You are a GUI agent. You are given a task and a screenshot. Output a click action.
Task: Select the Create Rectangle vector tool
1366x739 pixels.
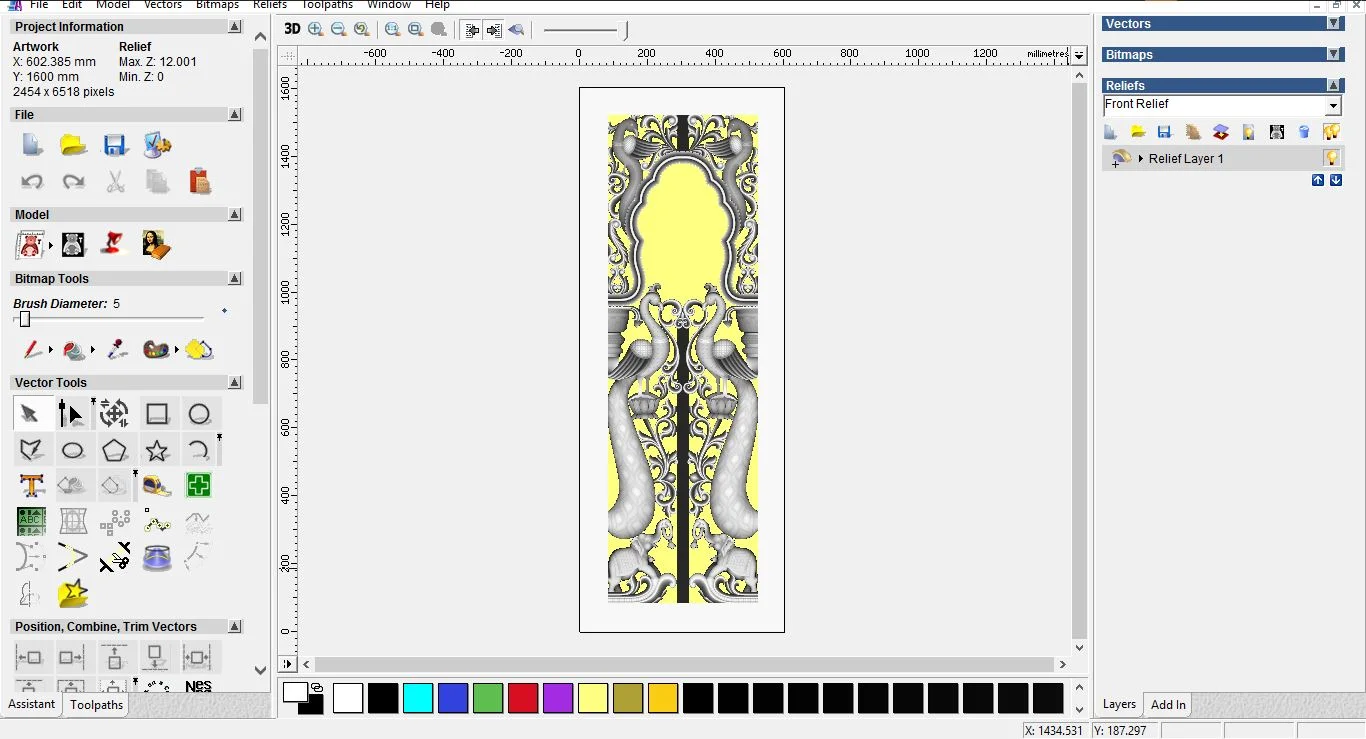tap(157, 414)
